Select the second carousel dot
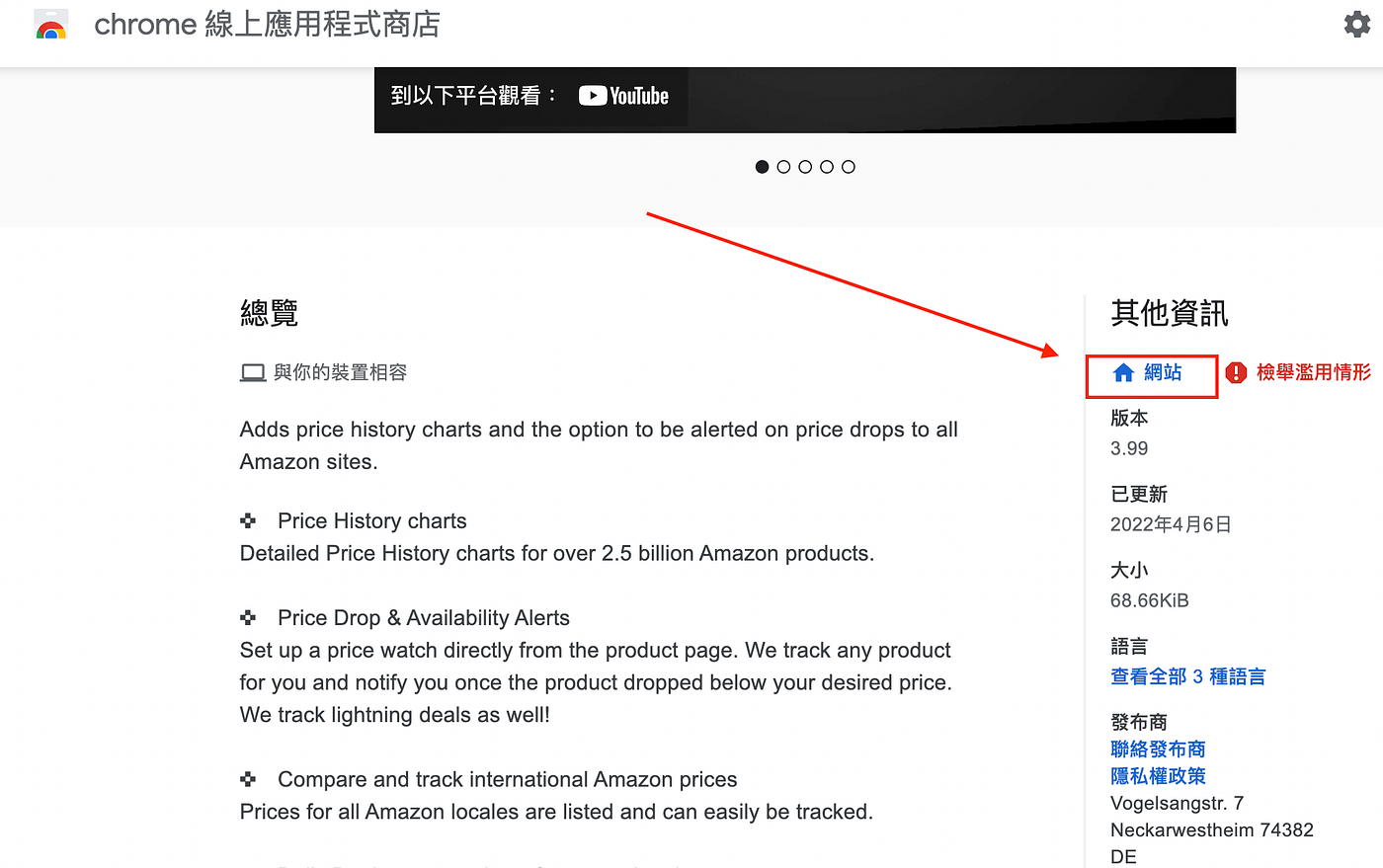Image resolution: width=1383 pixels, height=868 pixels. tap(783, 167)
